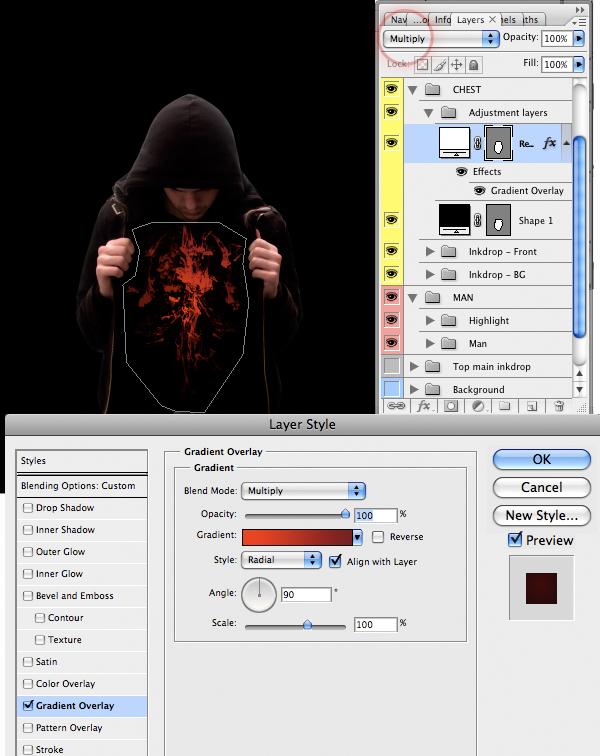Click the add layer mask icon
Screen dimensions: 600x756
point(451,406)
